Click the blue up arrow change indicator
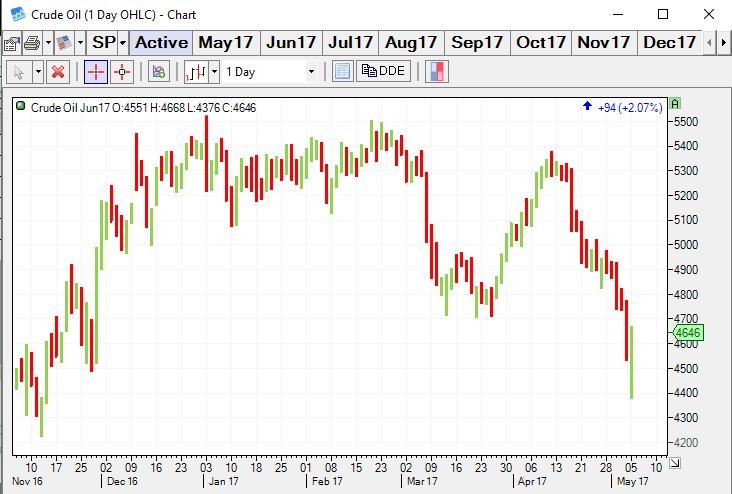The image size is (732, 494). (587, 106)
